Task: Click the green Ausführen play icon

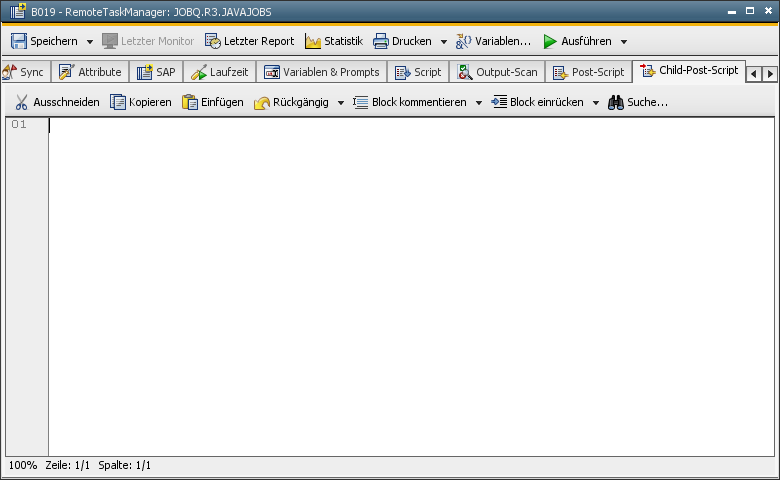Action: pos(550,41)
